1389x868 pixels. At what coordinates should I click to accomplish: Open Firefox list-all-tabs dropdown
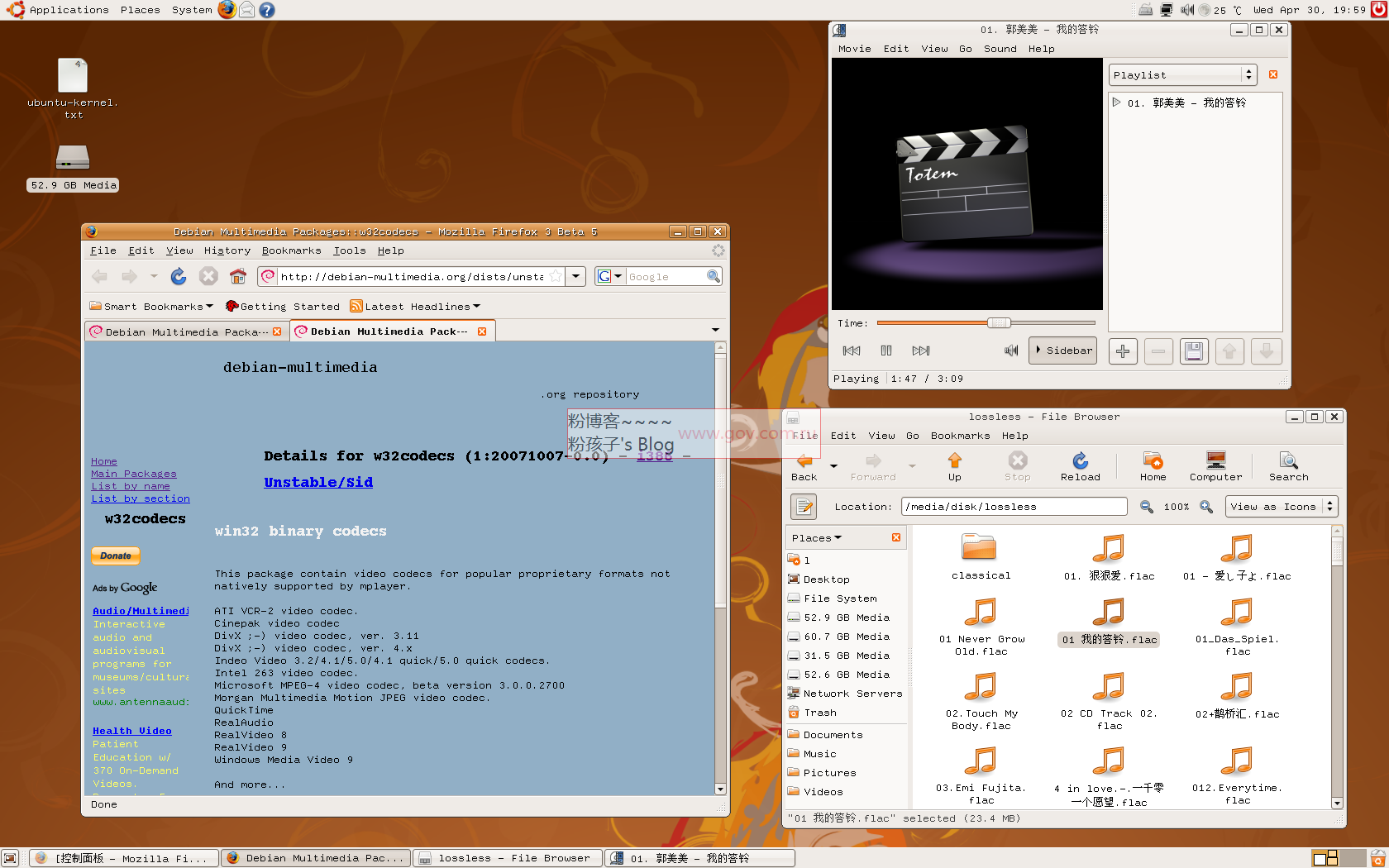click(715, 331)
